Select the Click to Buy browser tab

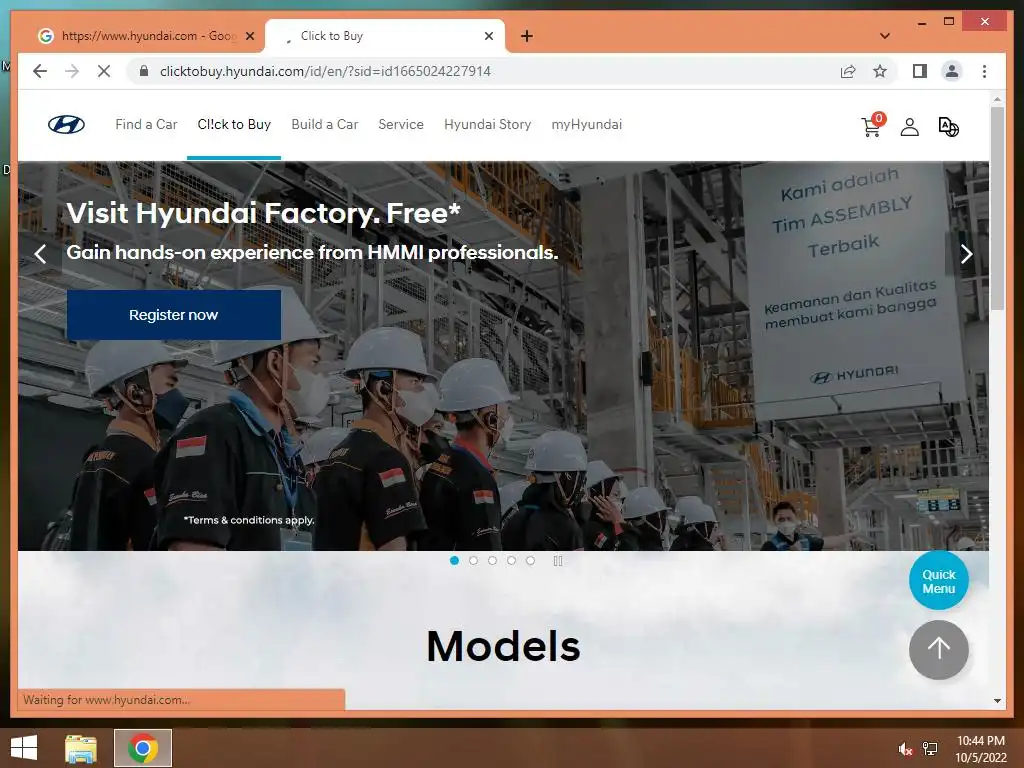385,36
